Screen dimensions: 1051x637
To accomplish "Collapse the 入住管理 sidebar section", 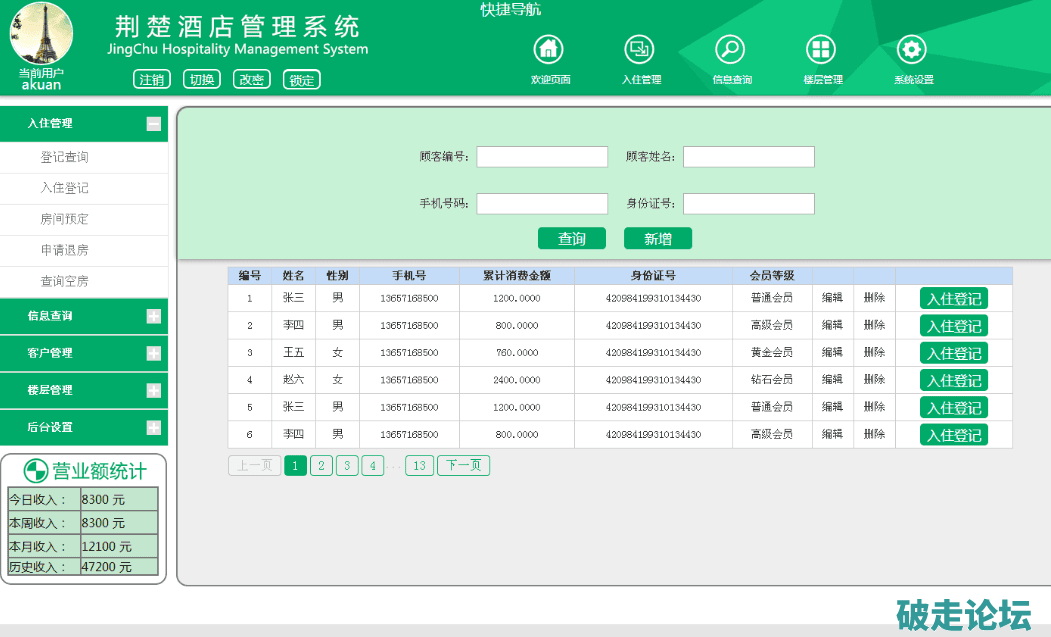I will 153,124.
